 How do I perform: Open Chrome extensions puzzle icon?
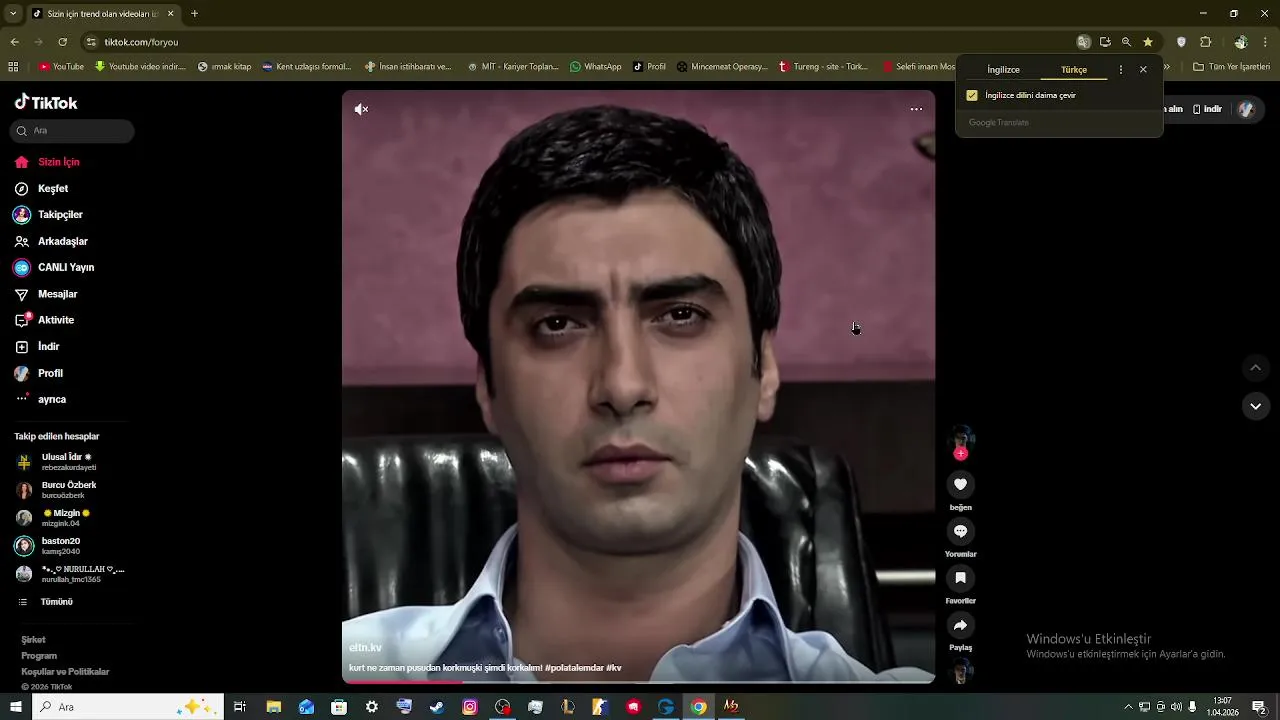click(x=1205, y=42)
